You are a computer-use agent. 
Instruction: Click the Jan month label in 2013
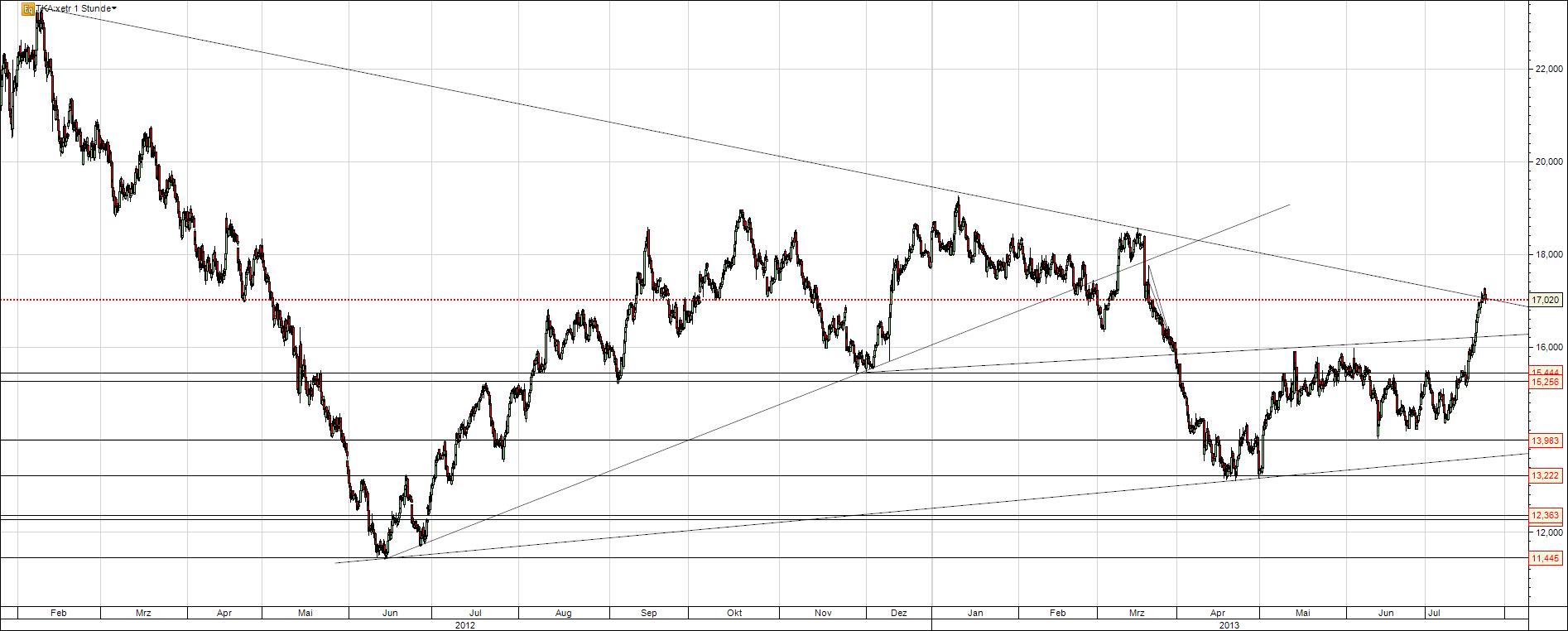point(975,614)
